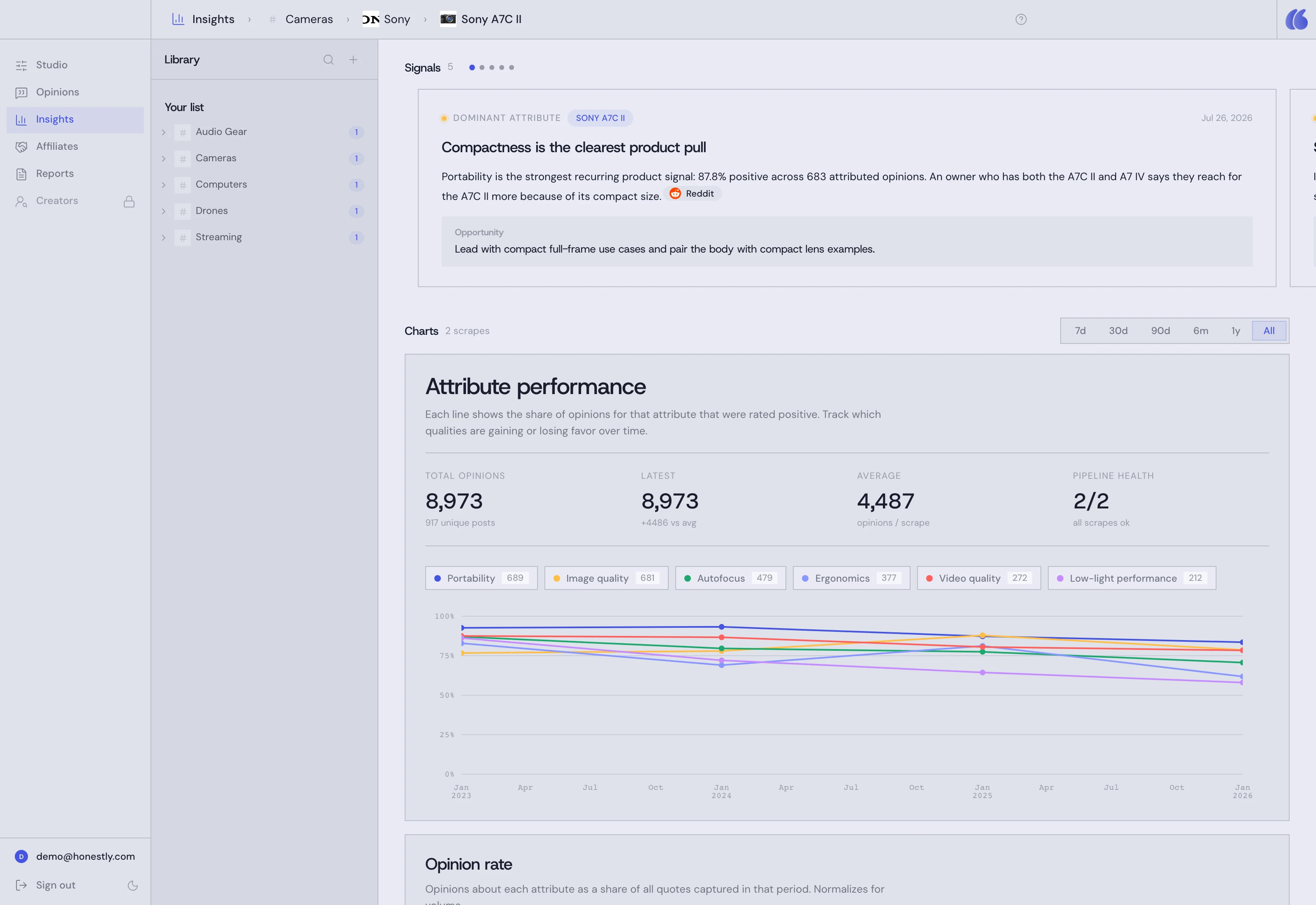Viewport: 1316px width, 905px height.
Task: Click the Streaming row label
Action: 219,238
